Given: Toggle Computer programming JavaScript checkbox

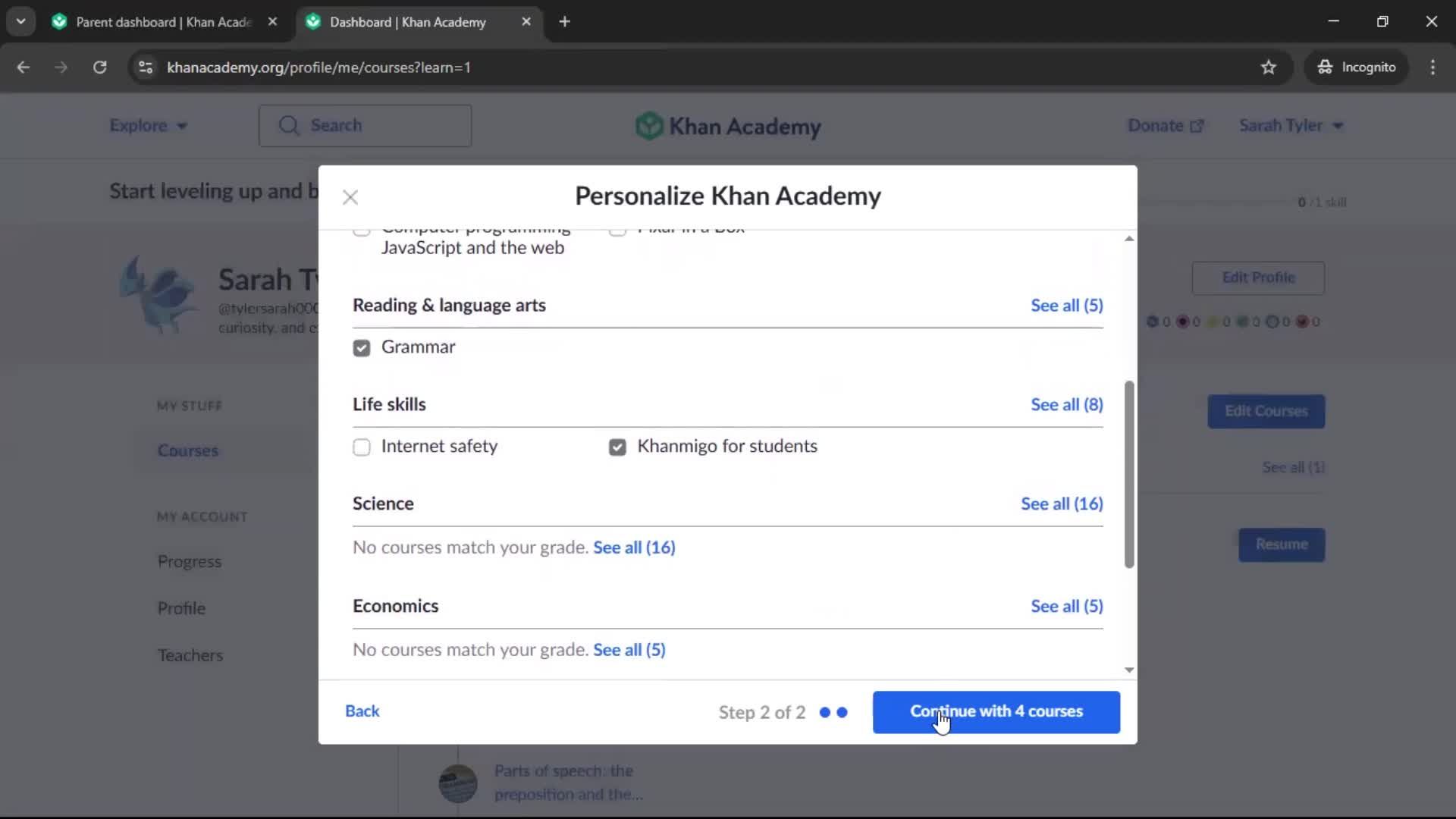Looking at the screenshot, I should (x=362, y=231).
